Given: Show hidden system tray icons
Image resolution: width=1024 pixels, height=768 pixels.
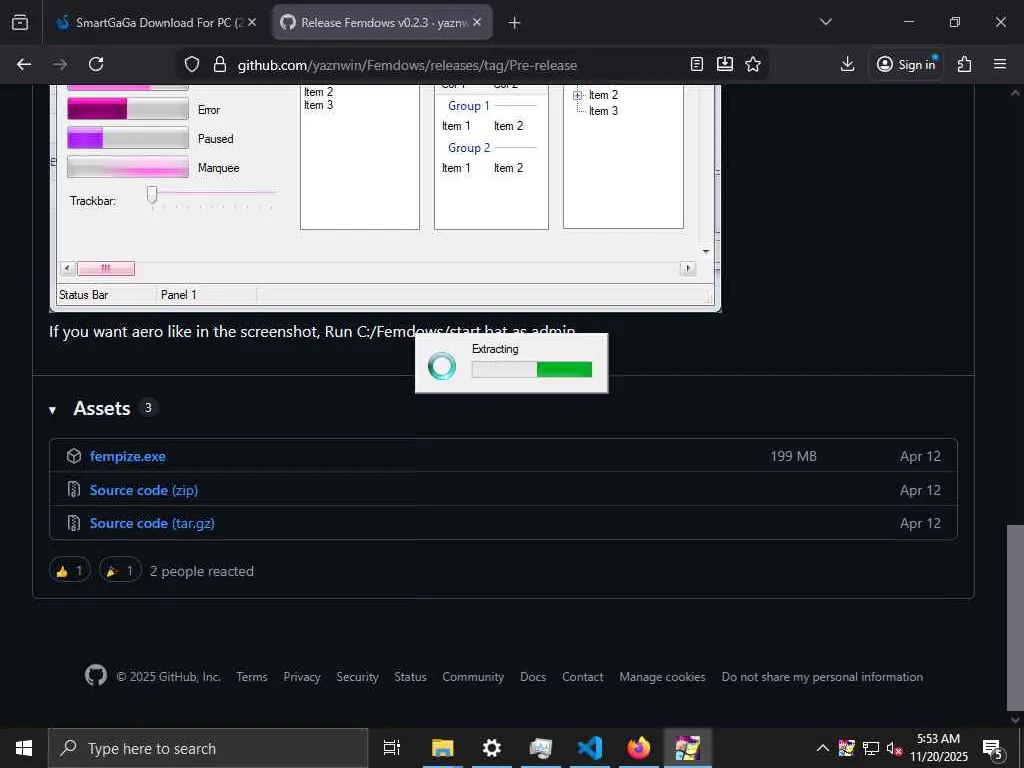Looking at the screenshot, I should coord(823,748).
